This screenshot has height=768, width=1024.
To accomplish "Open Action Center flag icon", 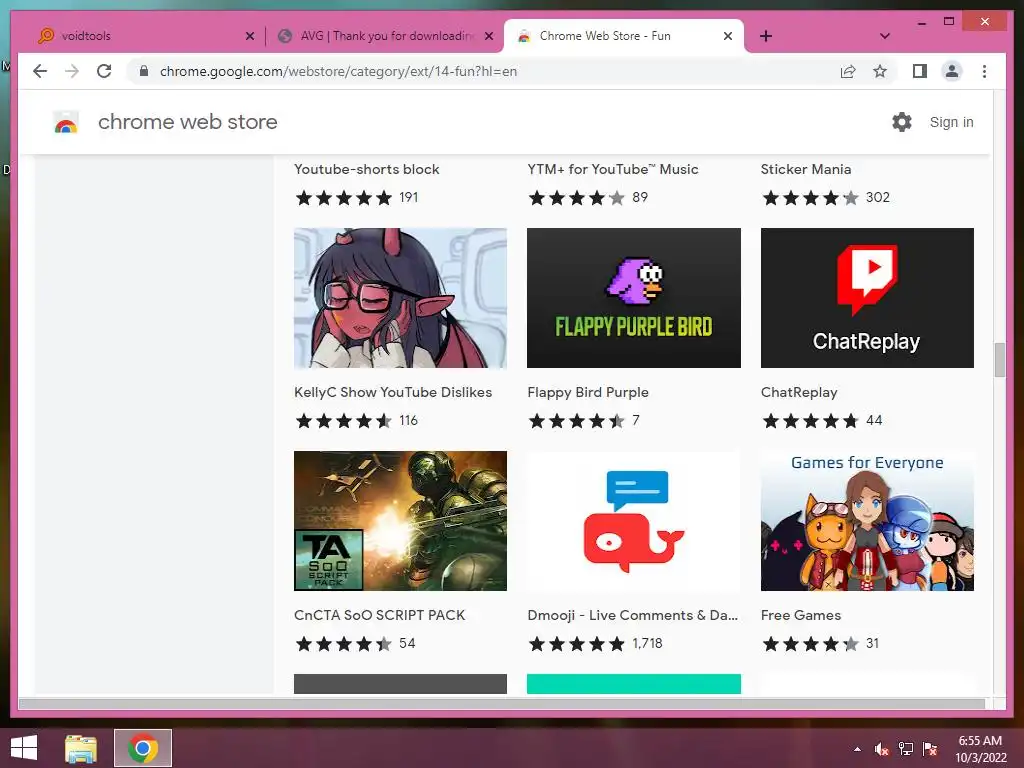I will point(930,749).
